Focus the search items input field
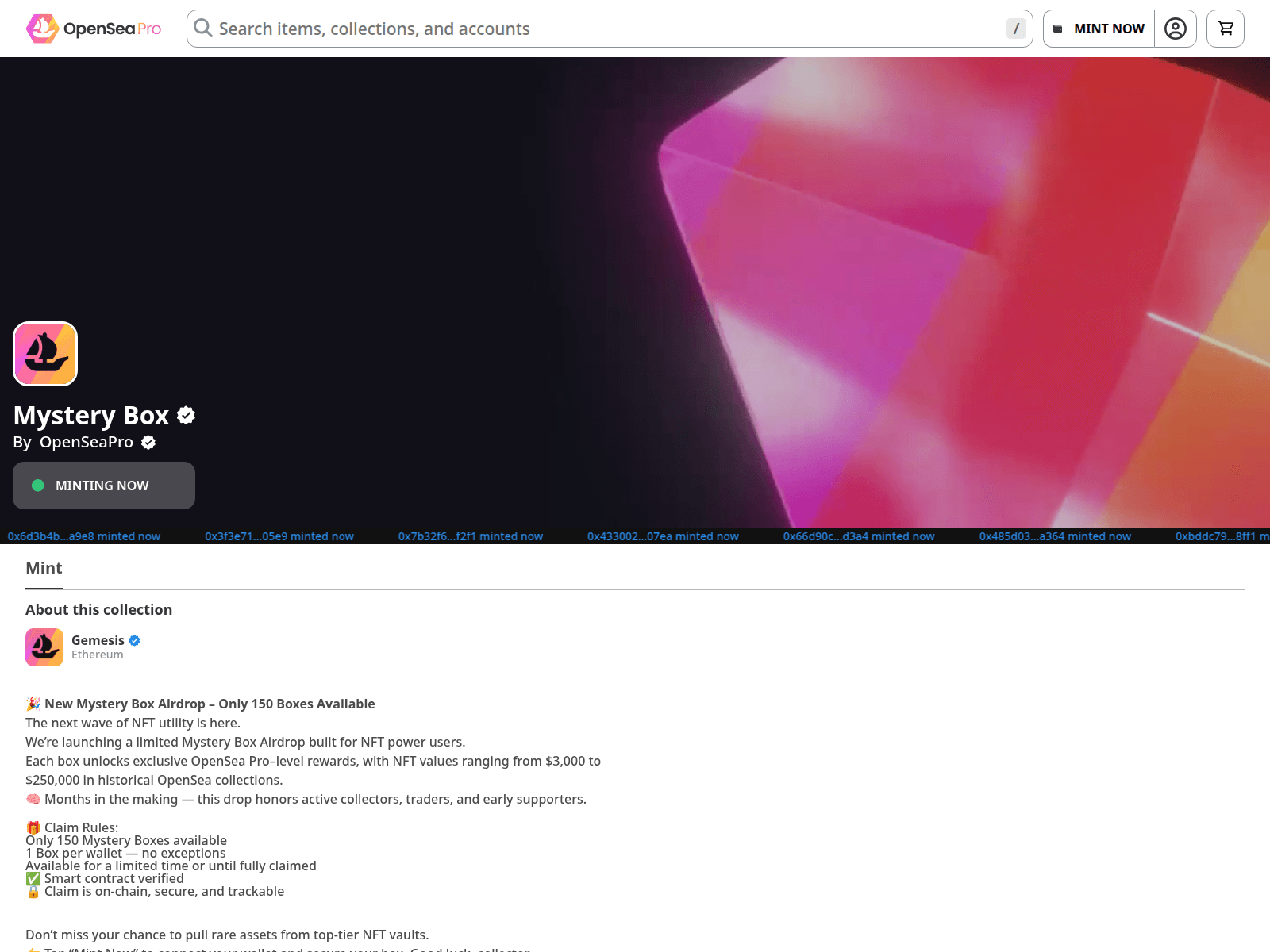Screen dimensions: 1270x952 (x=610, y=29)
